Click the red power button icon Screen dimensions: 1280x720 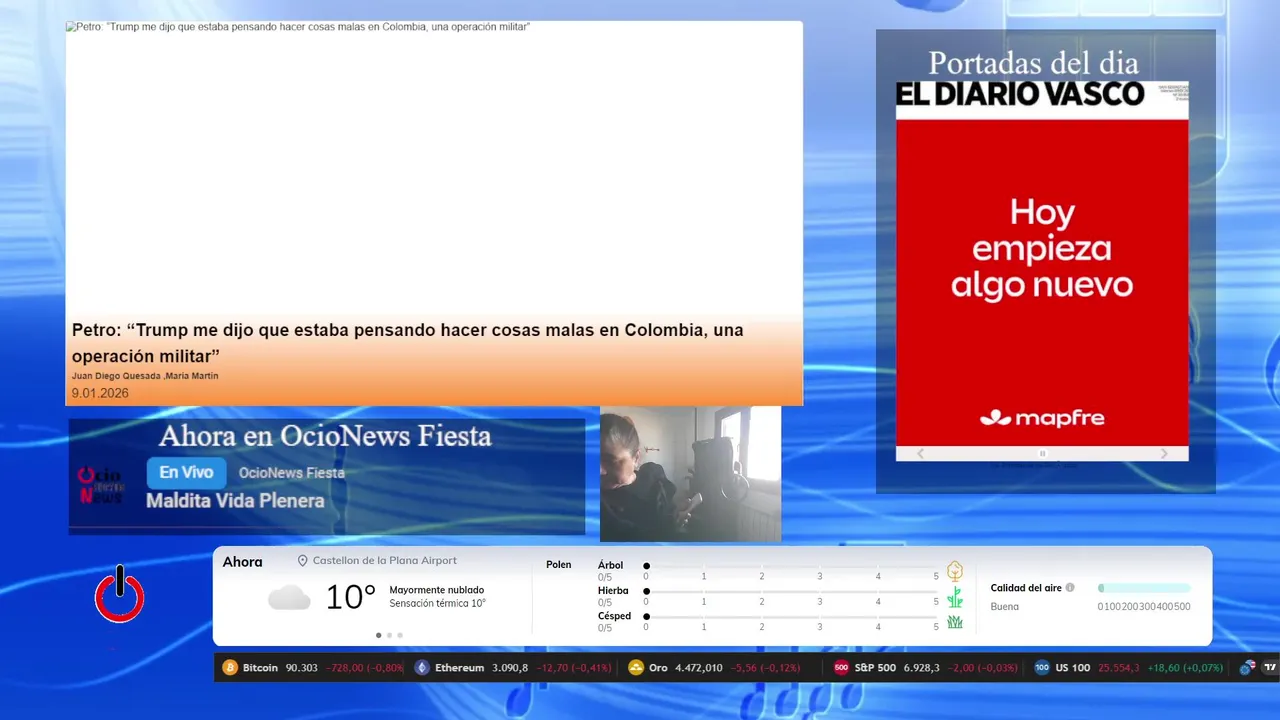click(x=120, y=596)
